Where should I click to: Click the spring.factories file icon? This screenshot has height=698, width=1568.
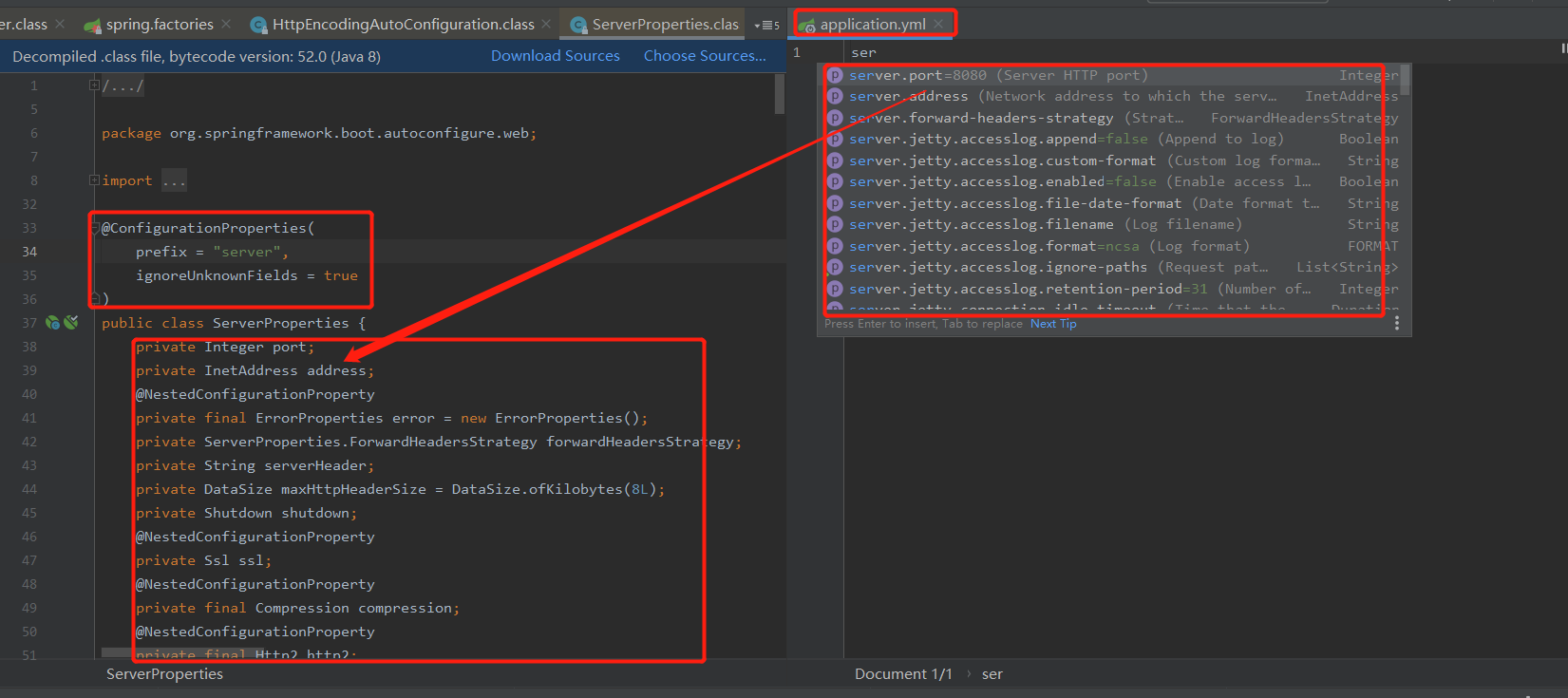[x=93, y=25]
